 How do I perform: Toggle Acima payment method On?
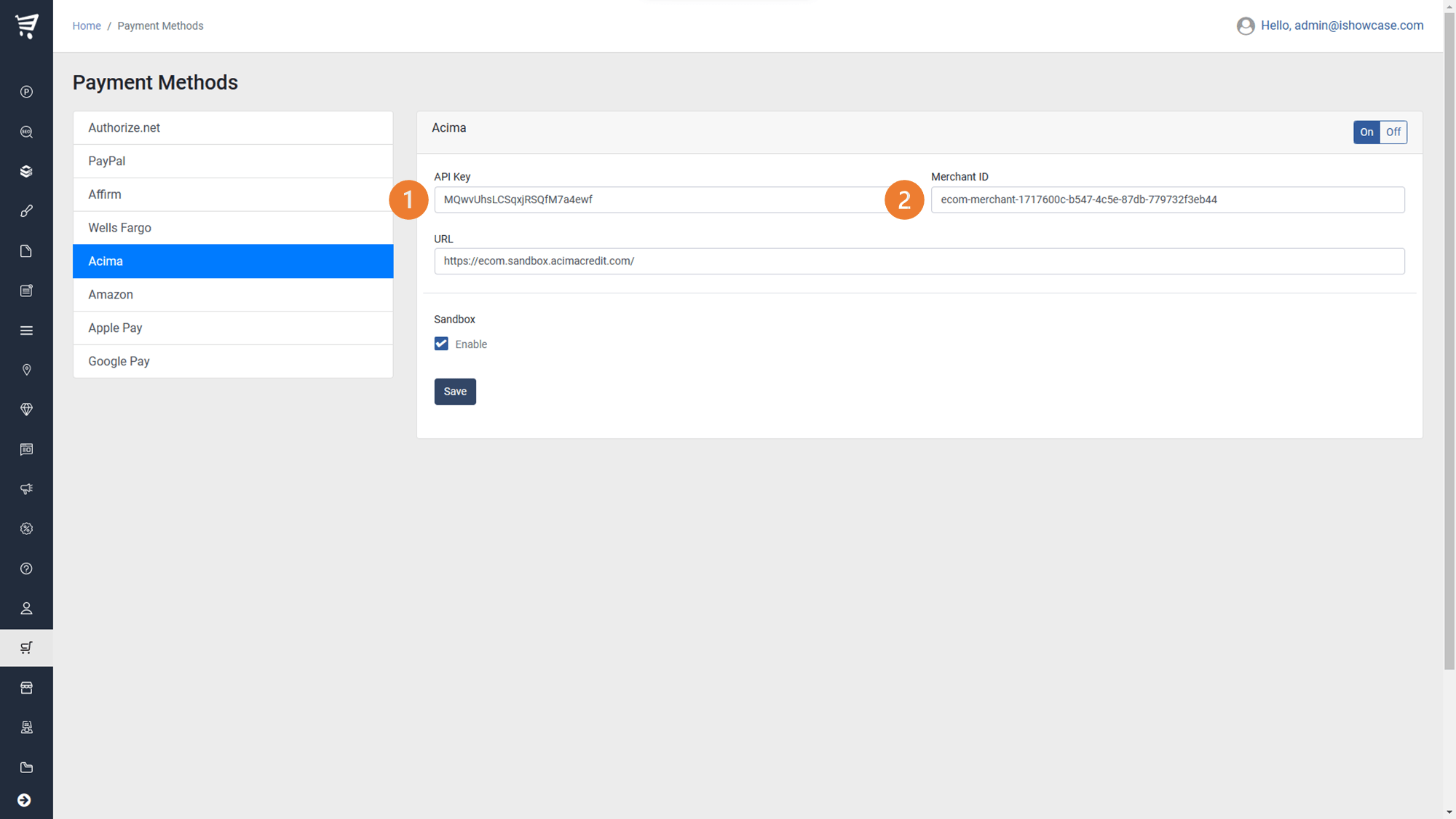coord(1366,132)
